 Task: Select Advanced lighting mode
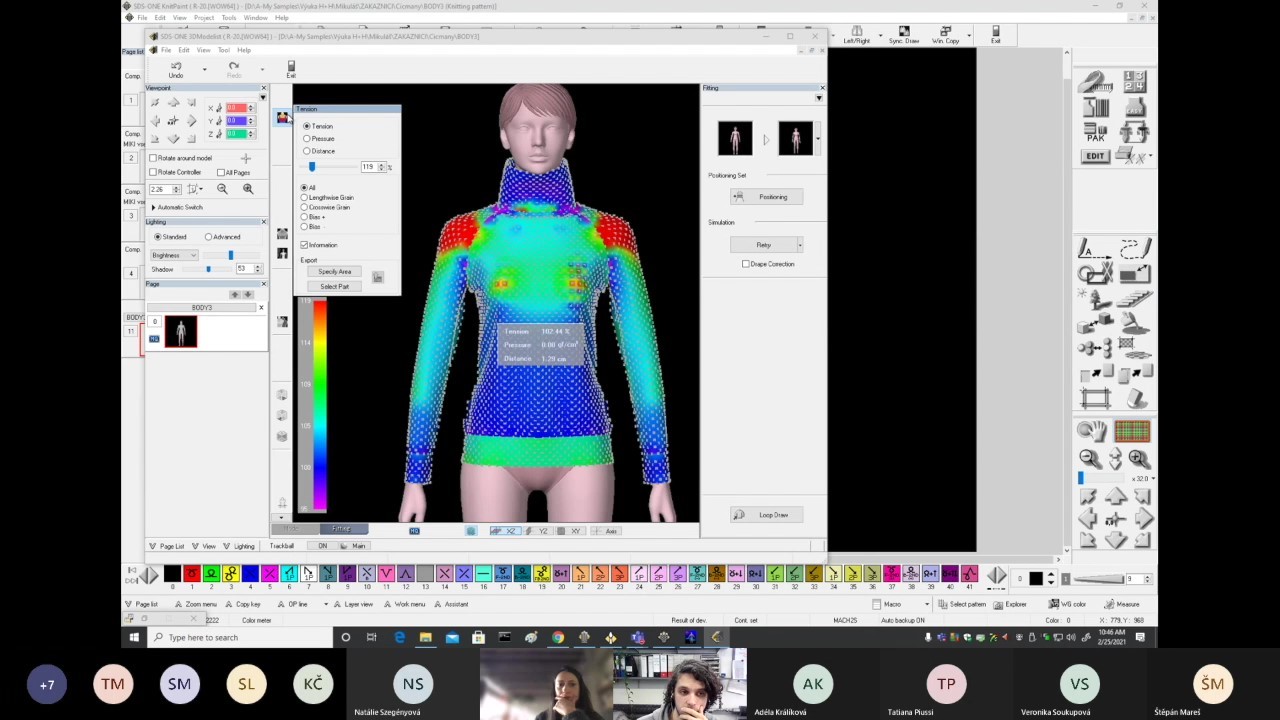(x=209, y=237)
